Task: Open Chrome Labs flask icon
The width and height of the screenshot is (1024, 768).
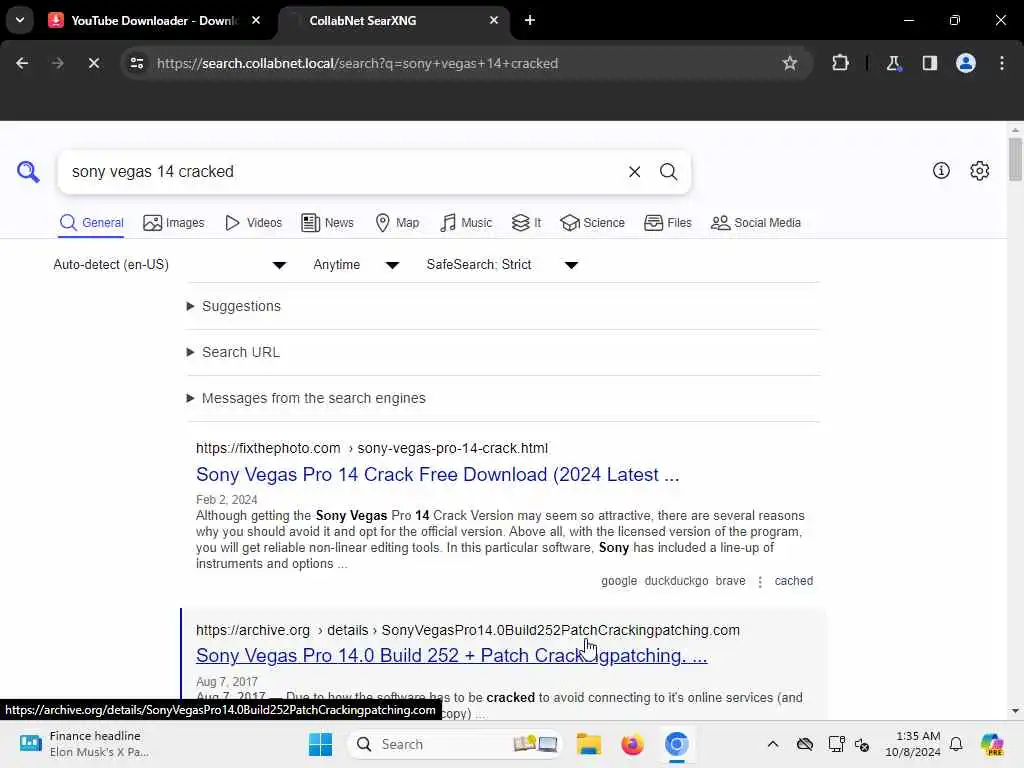Action: [893, 63]
